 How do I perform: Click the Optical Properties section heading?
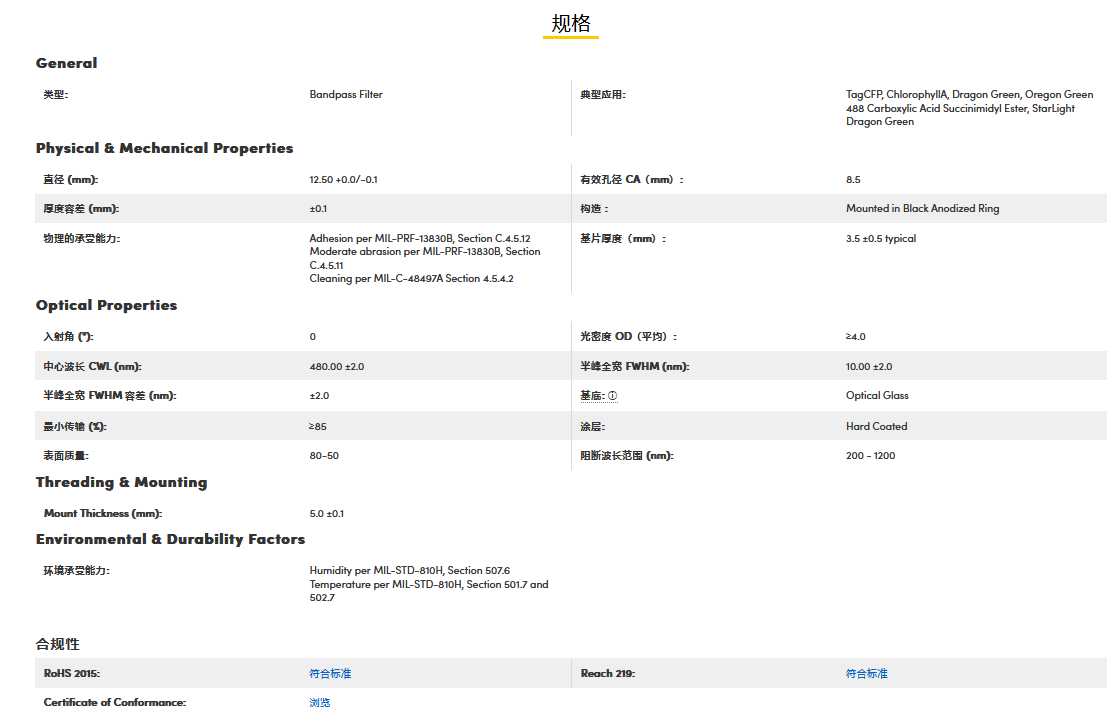(x=106, y=305)
